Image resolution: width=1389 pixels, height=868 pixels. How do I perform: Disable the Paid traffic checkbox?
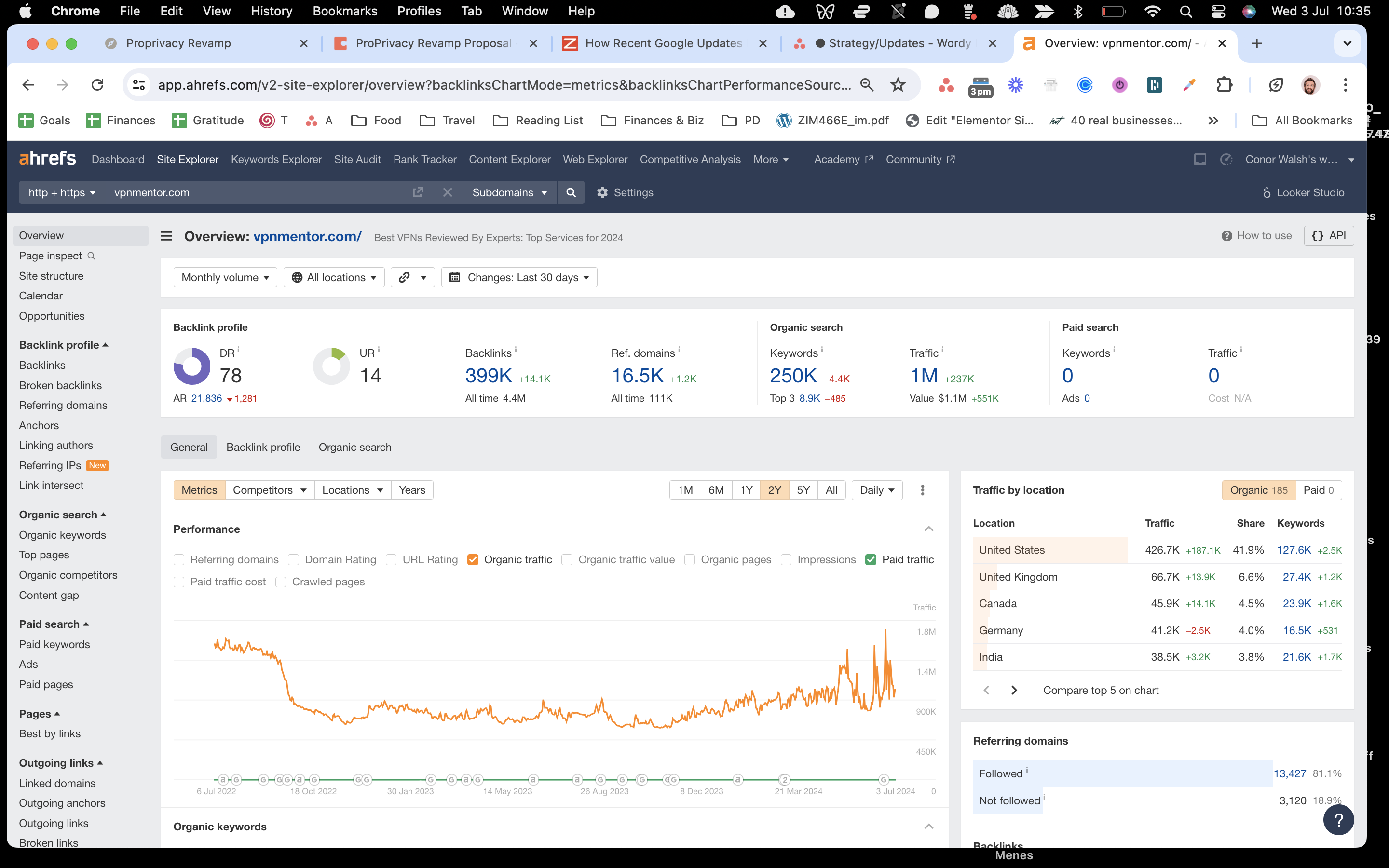[x=871, y=559]
